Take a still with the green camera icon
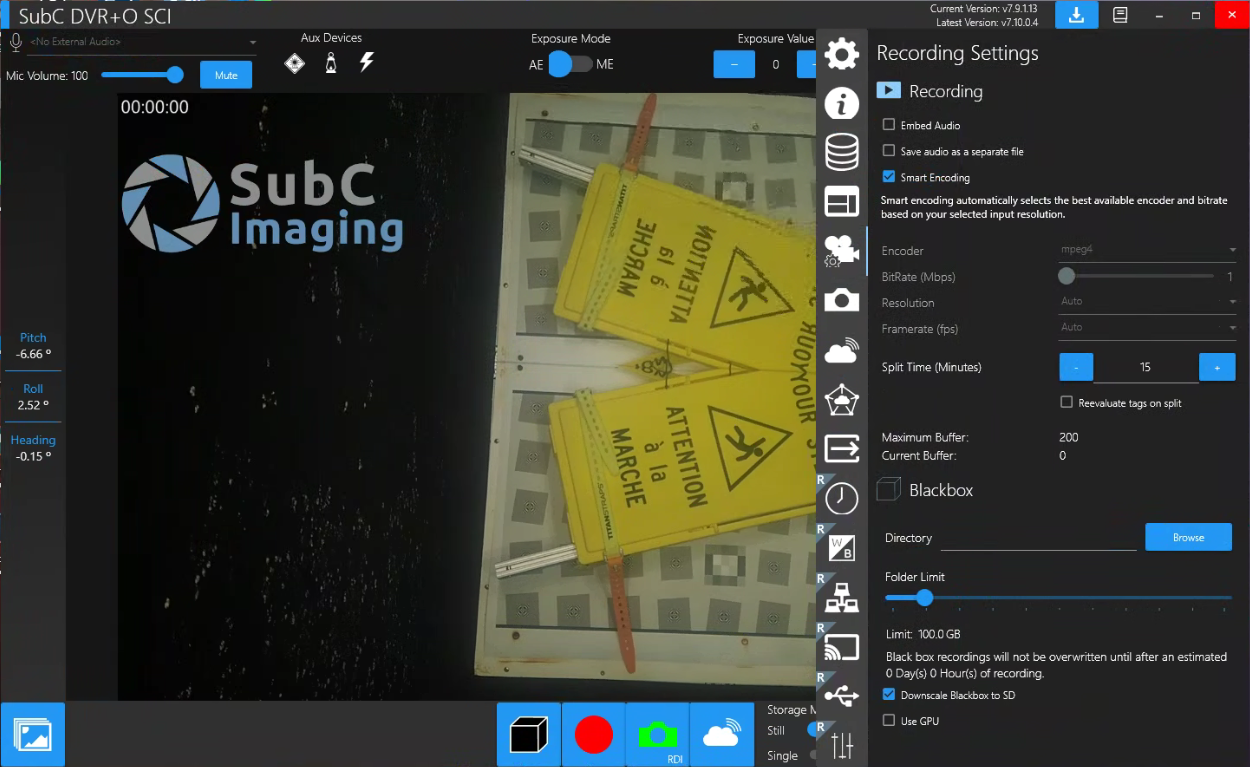This screenshot has height=767, width=1250. click(x=657, y=735)
